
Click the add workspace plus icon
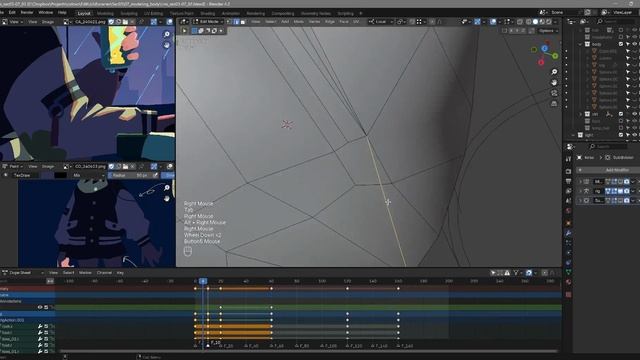[x=360, y=13]
